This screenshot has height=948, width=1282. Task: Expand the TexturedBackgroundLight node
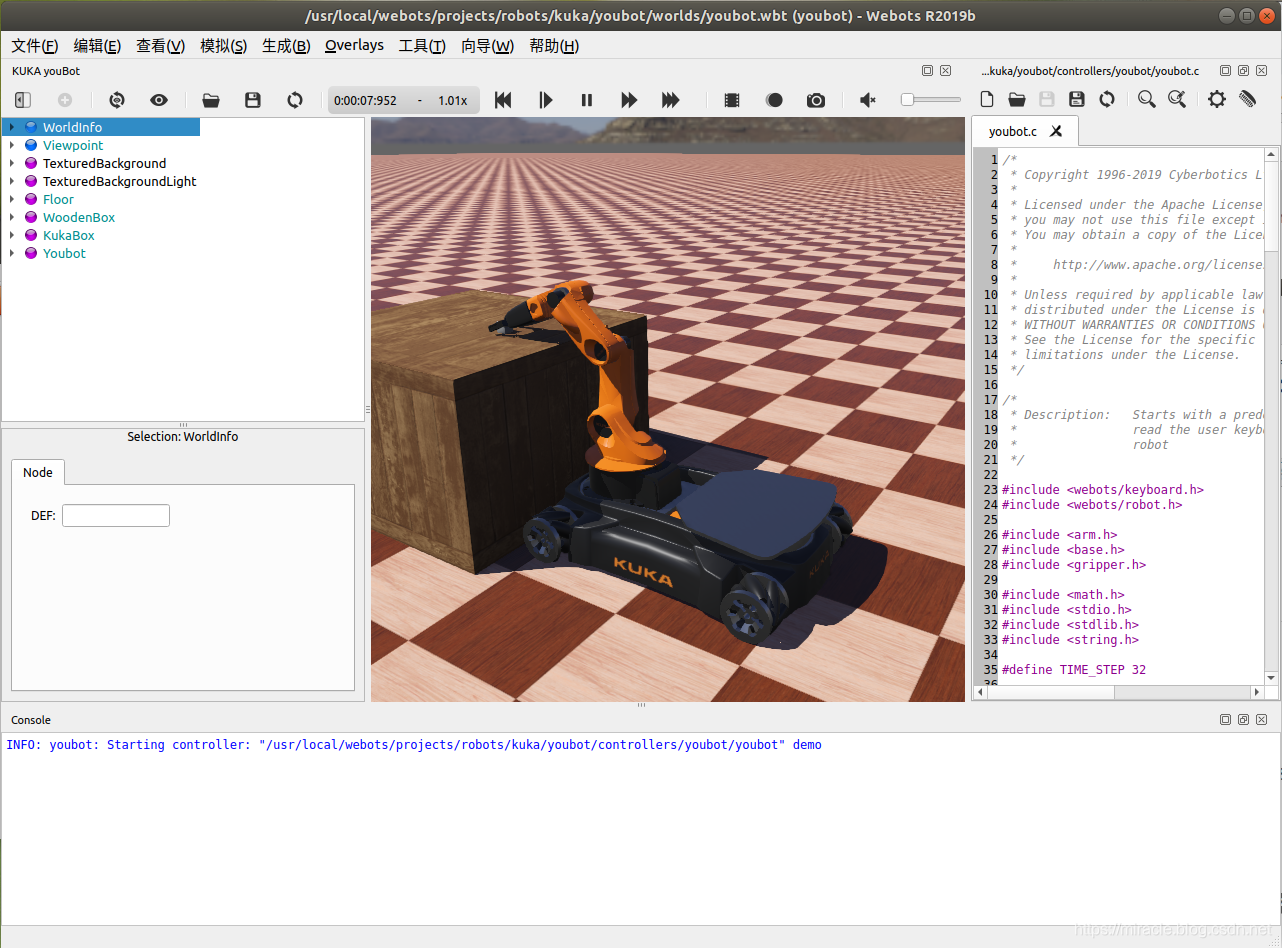pos(11,181)
